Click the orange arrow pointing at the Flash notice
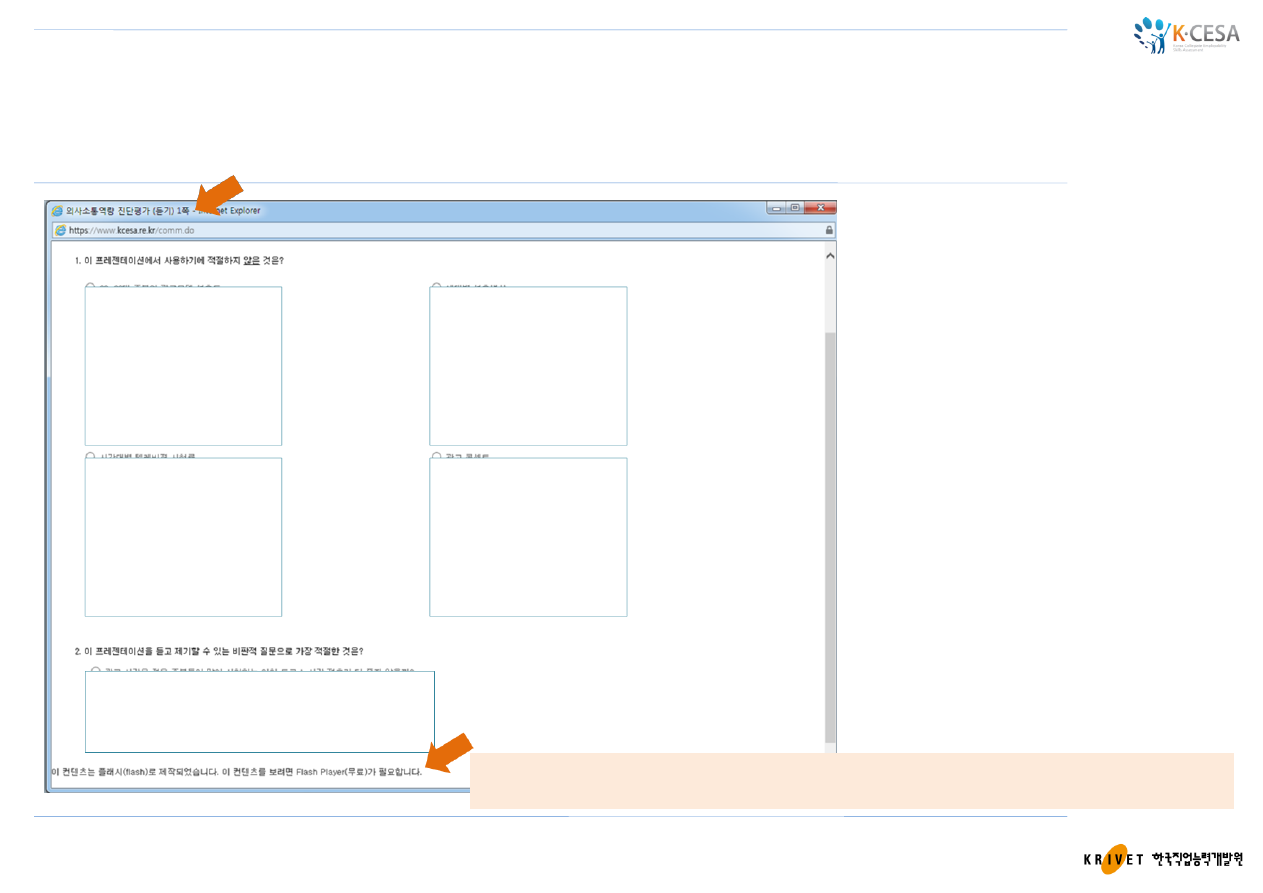Screen dimensions: 1263x893 (449, 753)
